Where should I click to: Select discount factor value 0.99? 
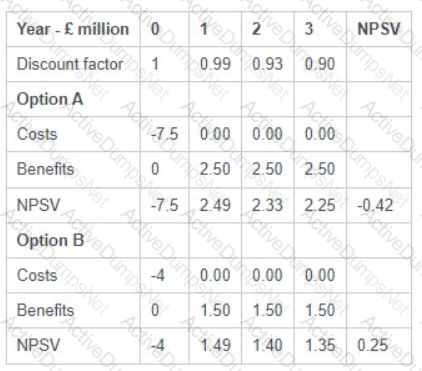tap(215, 64)
